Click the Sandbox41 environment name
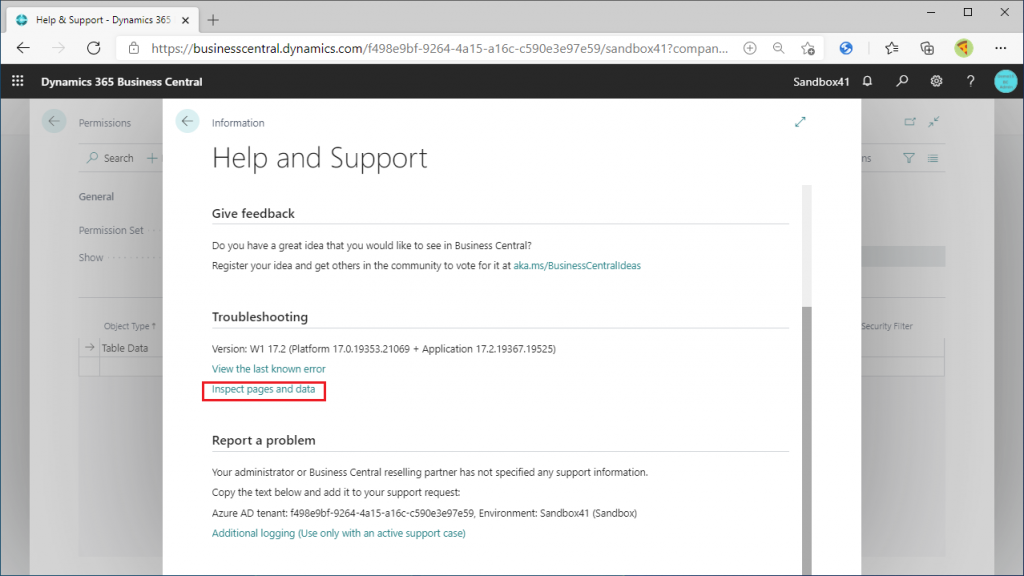1024x576 pixels. tap(821, 82)
